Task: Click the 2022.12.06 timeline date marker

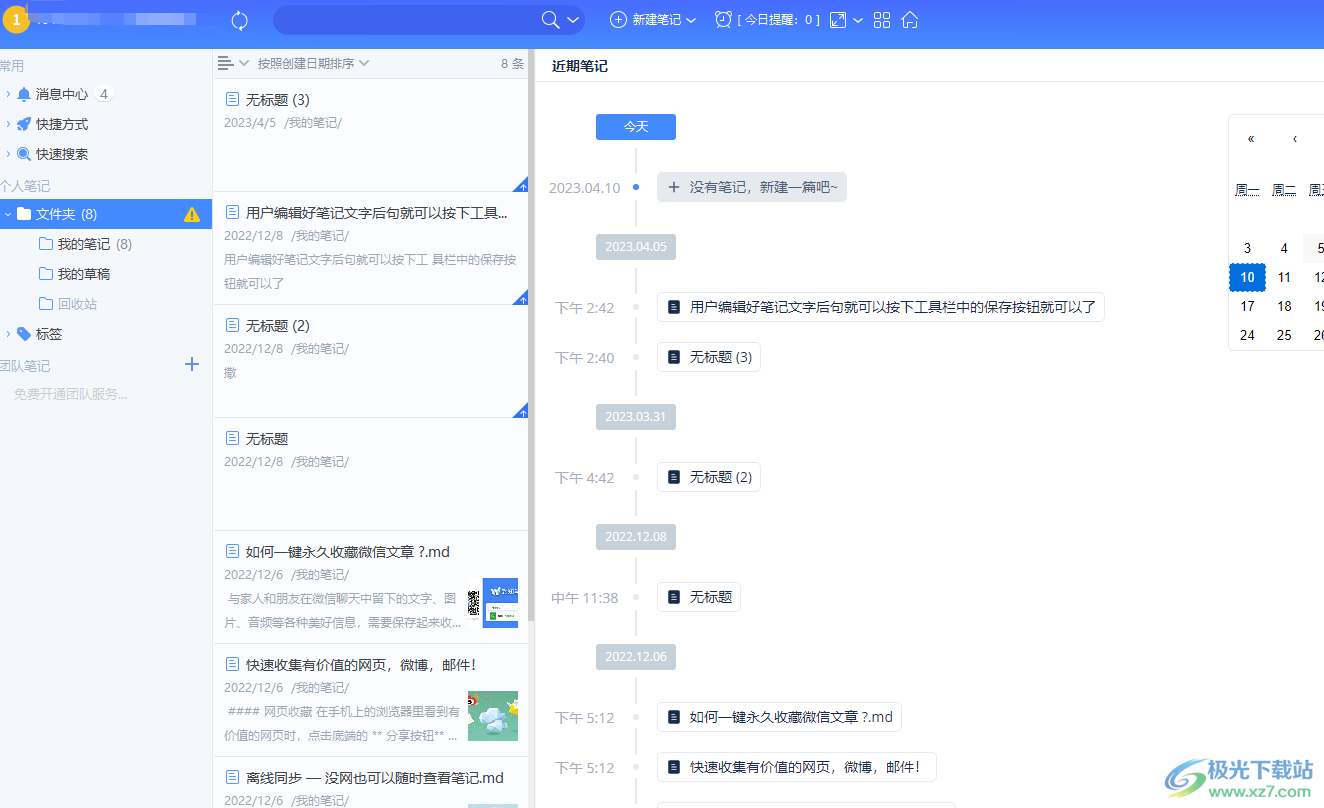Action: tap(636, 657)
